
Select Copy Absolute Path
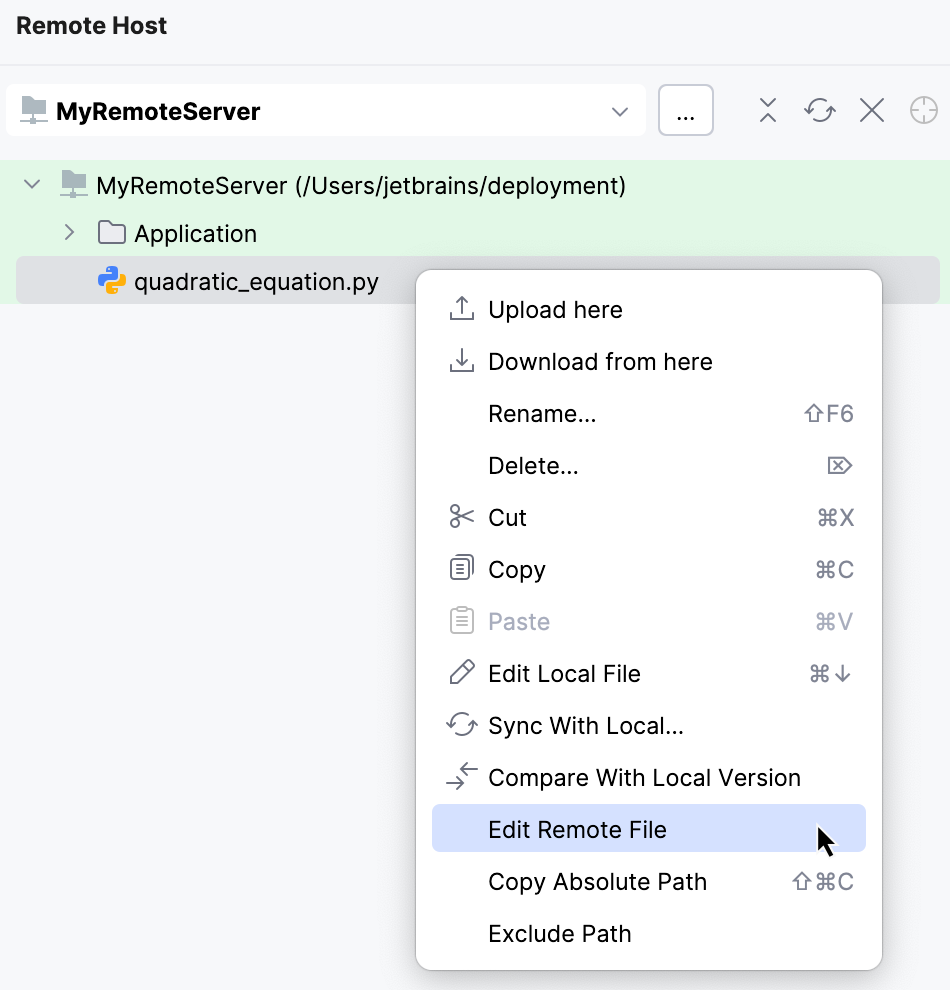597,881
